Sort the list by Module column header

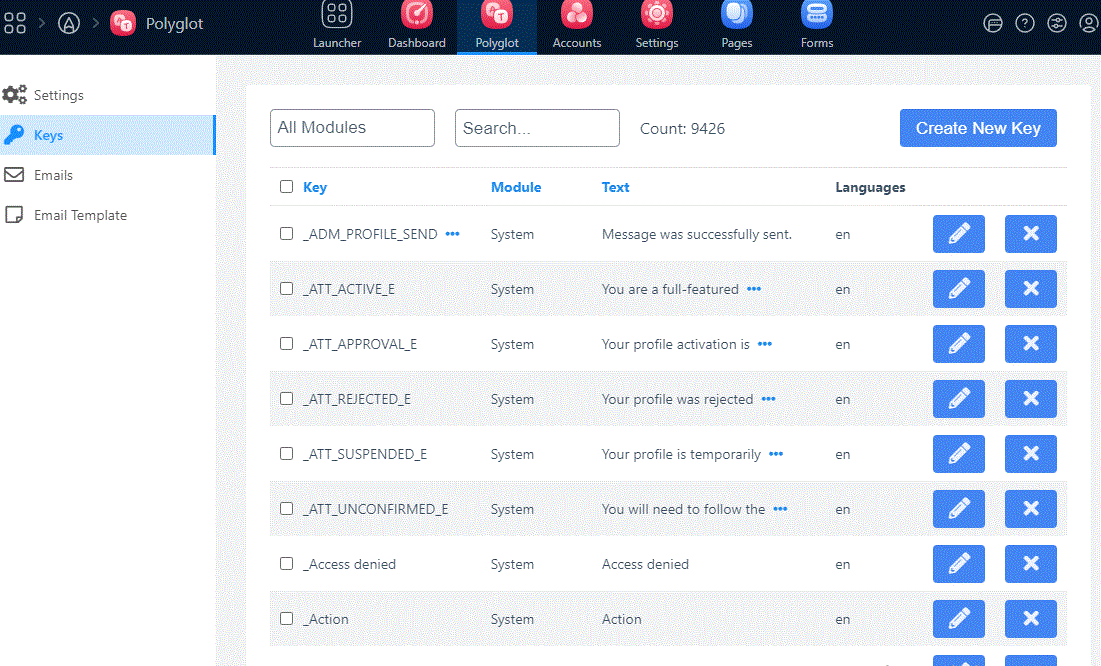click(516, 187)
